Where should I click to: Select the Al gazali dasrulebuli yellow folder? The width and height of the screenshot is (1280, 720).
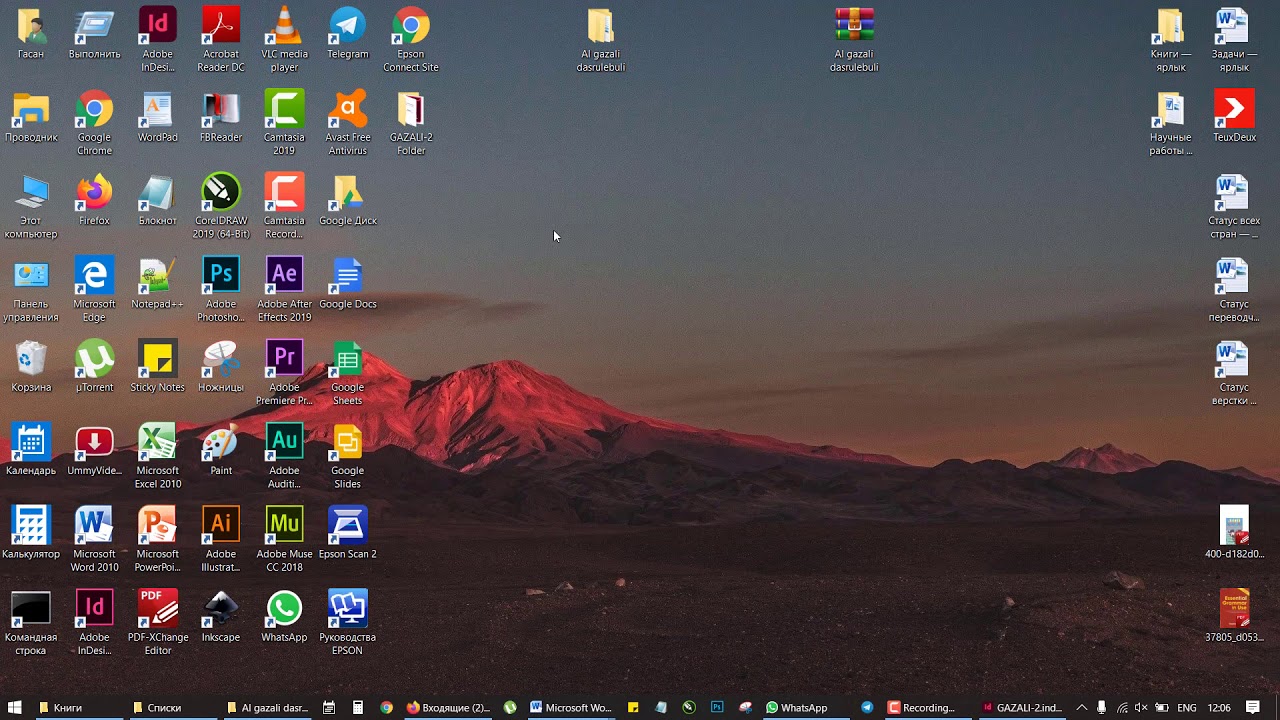point(601,40)
